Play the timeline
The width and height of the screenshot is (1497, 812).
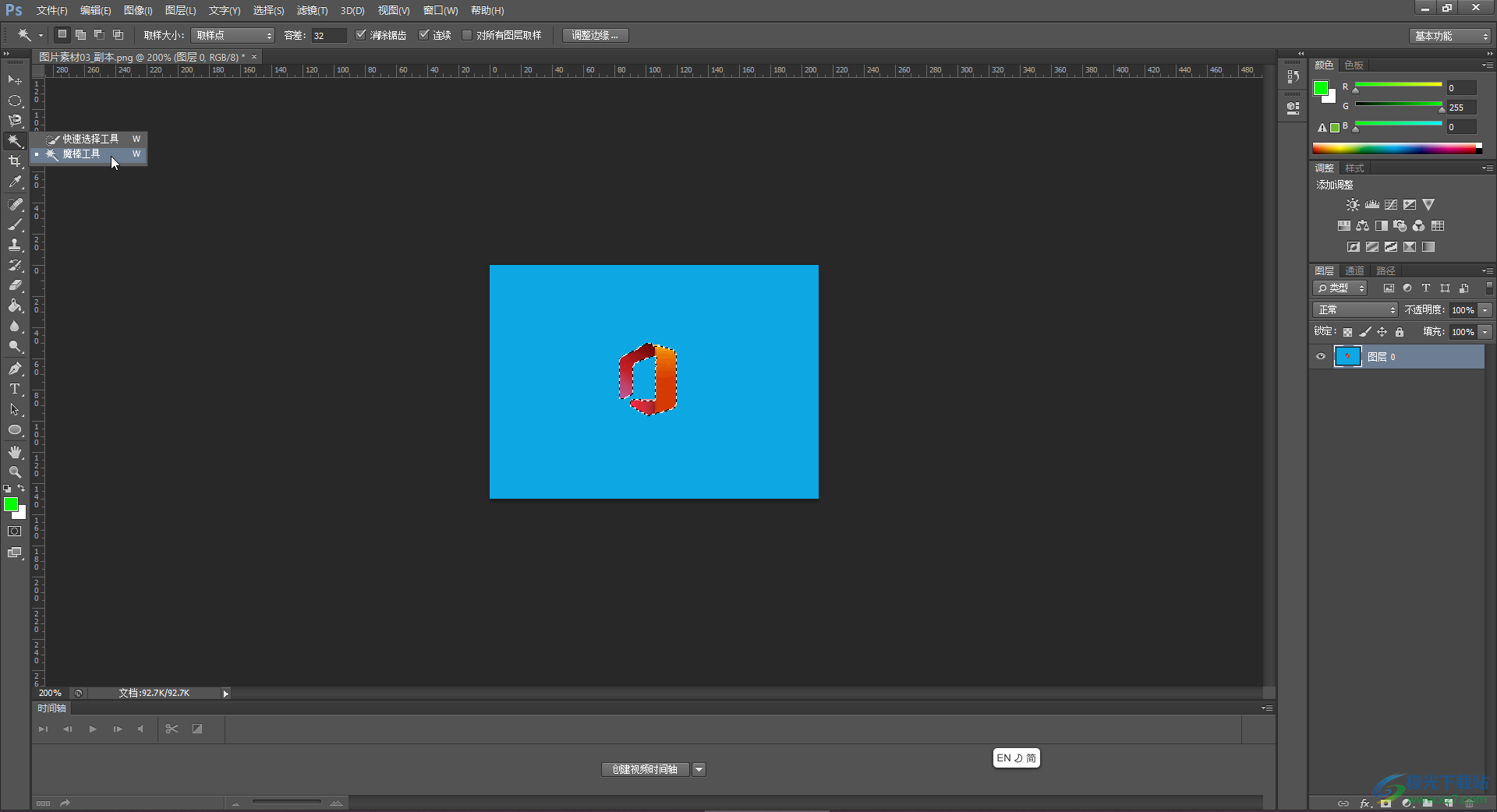pos(93,729)
